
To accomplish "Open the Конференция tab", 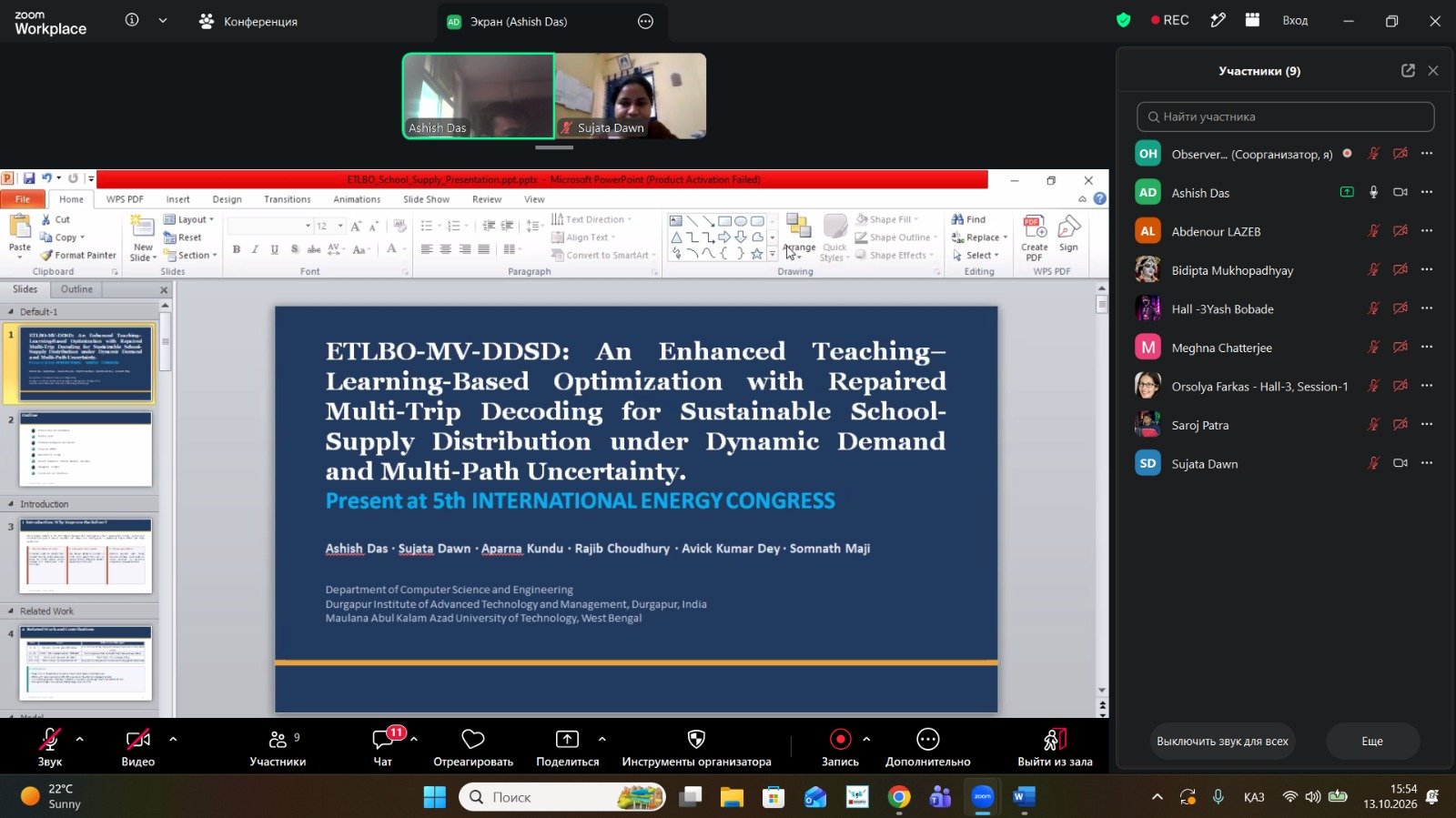I will point(248,21).
